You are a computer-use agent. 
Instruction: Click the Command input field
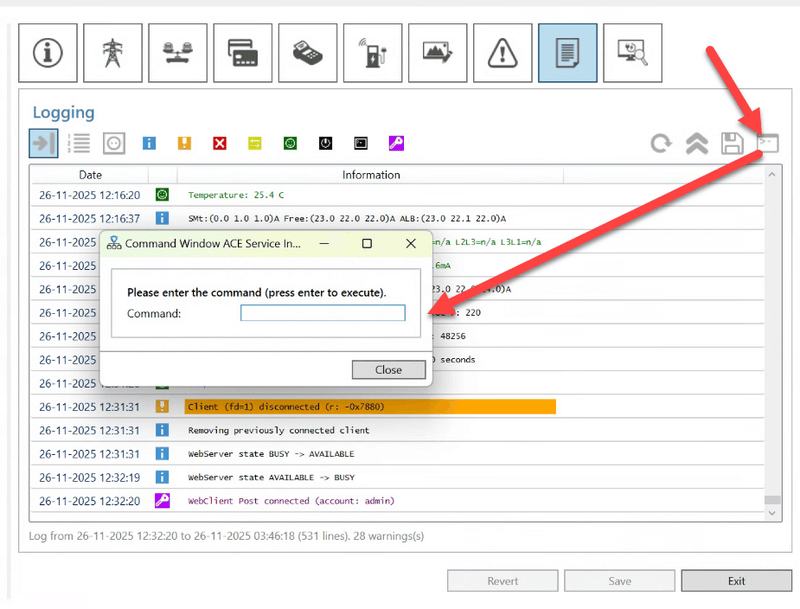pos(323,313)
